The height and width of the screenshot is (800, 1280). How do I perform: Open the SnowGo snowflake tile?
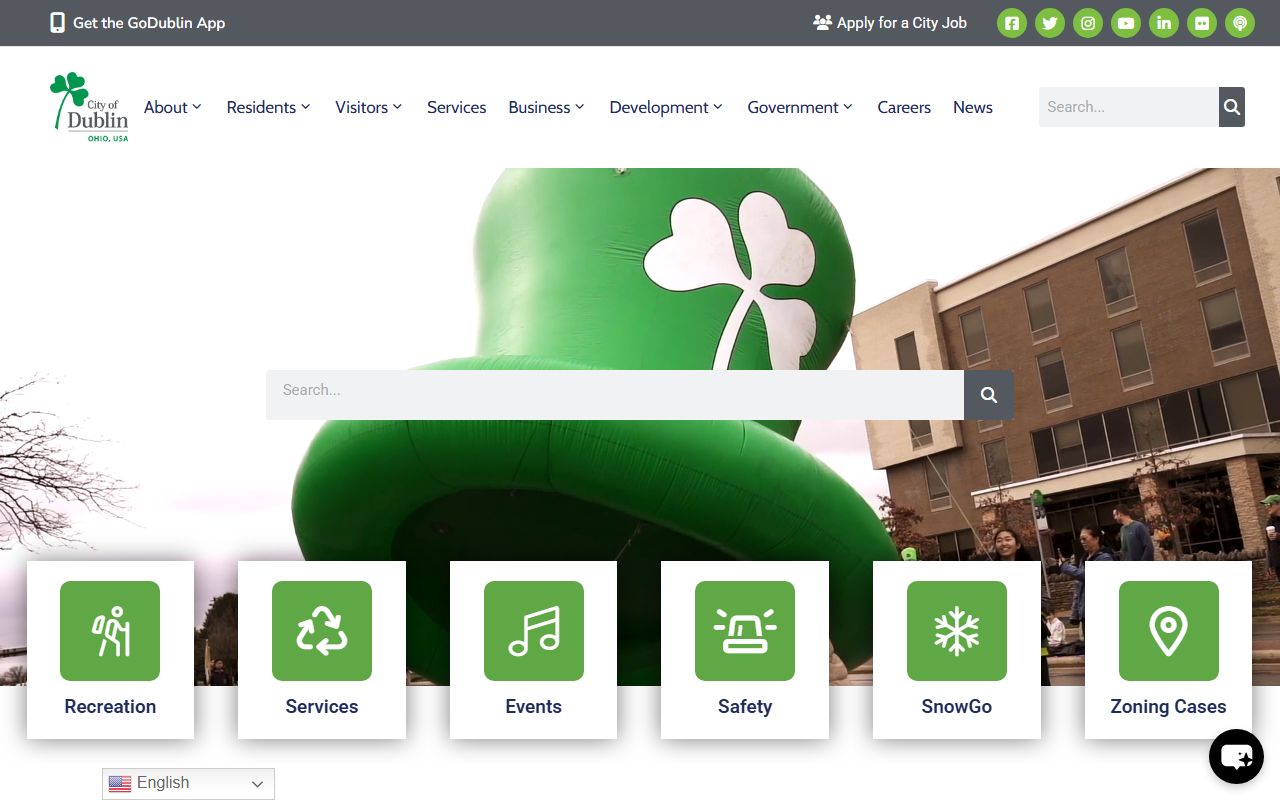point(956,649)
